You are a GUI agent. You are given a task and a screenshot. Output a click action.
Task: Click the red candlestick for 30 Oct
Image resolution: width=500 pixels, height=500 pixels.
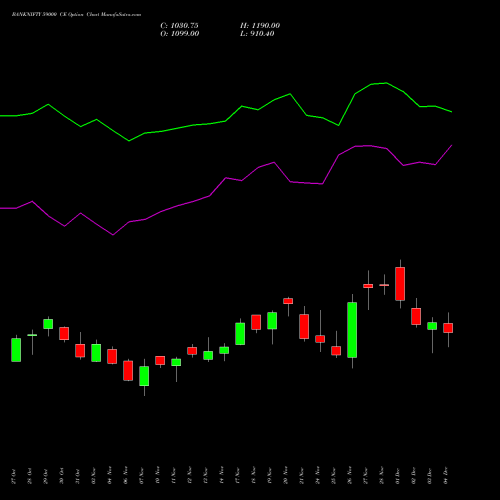(64, 333)
